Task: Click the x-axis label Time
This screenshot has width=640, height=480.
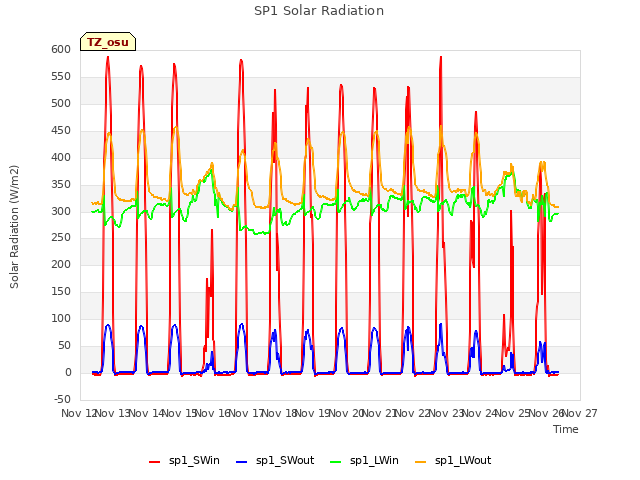Action: pos(566,429)
